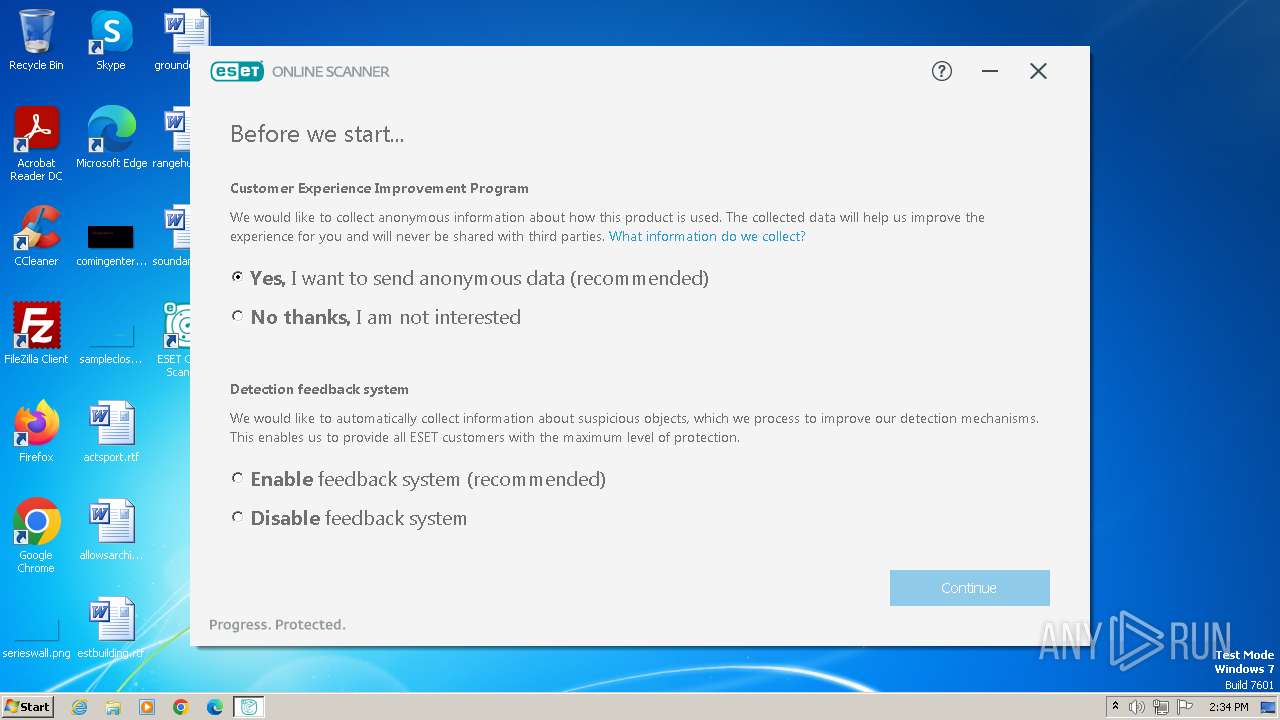1280x720 pixels.
Task: Minimize the ESET Online Scanner window
Action: 990,71
